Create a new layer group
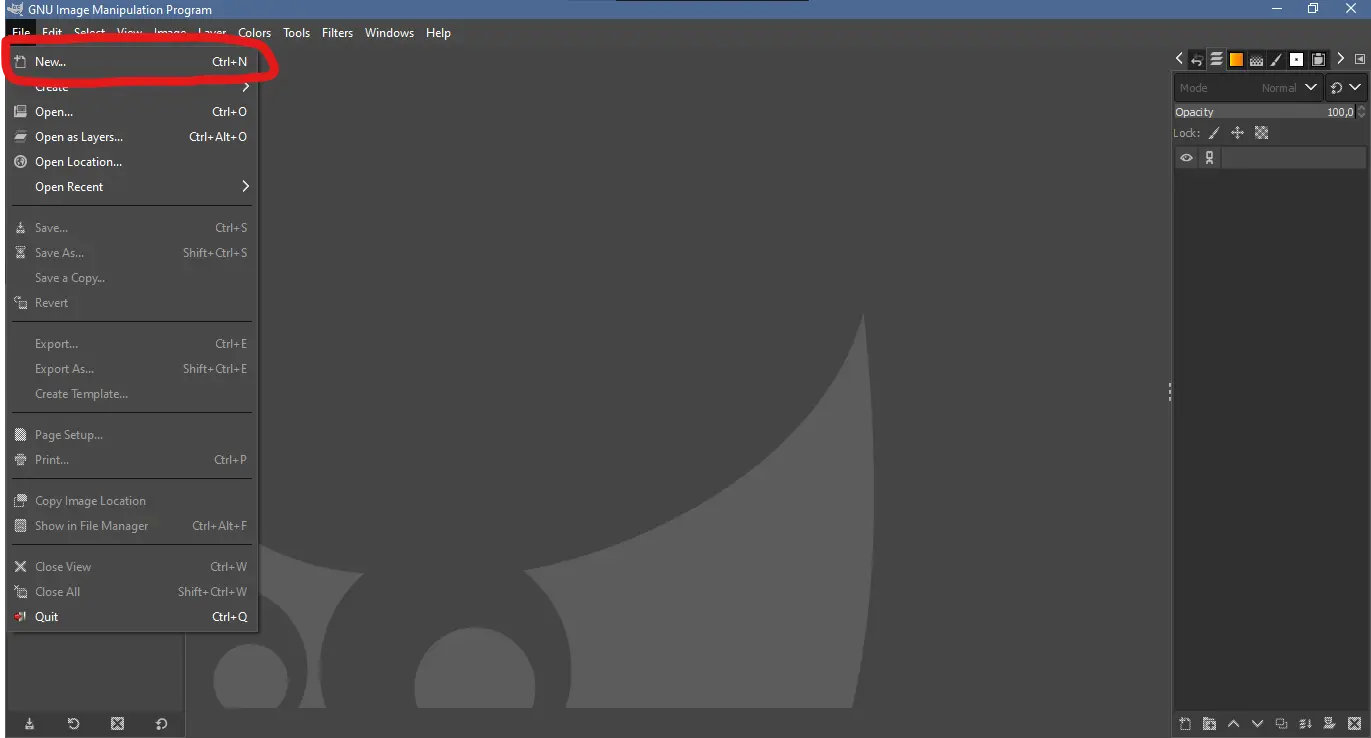 (1209, 724)
